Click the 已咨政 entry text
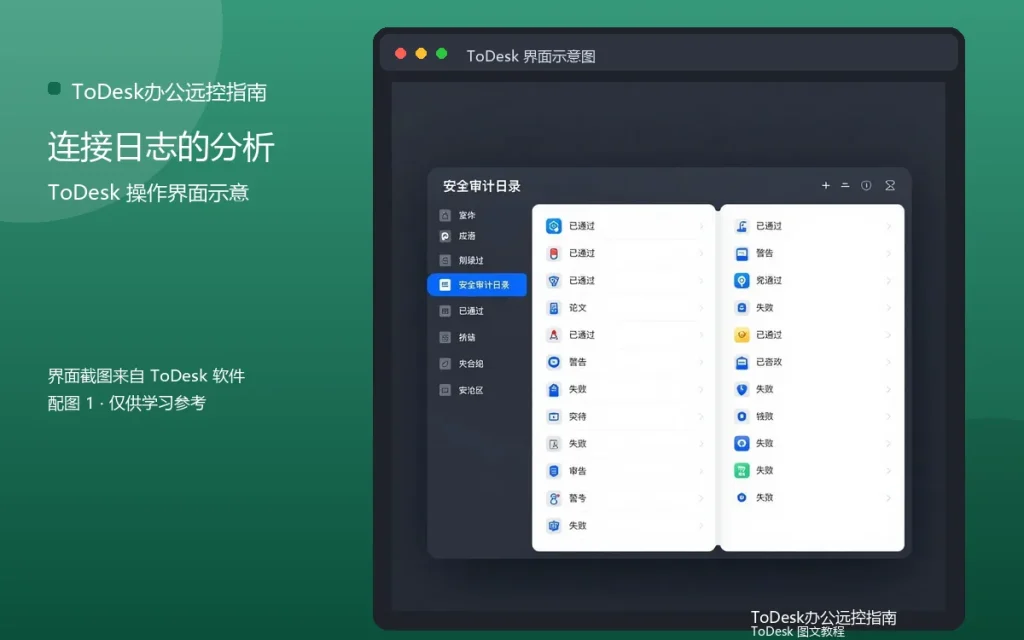 769,362
